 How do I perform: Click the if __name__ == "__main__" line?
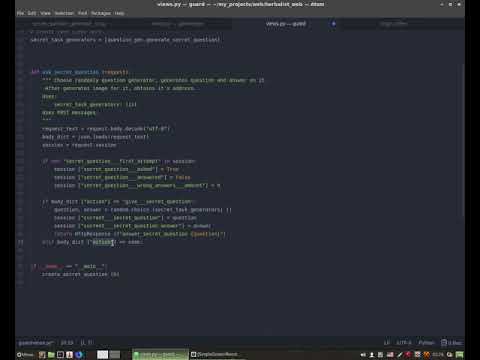click(x=69, y=266)
